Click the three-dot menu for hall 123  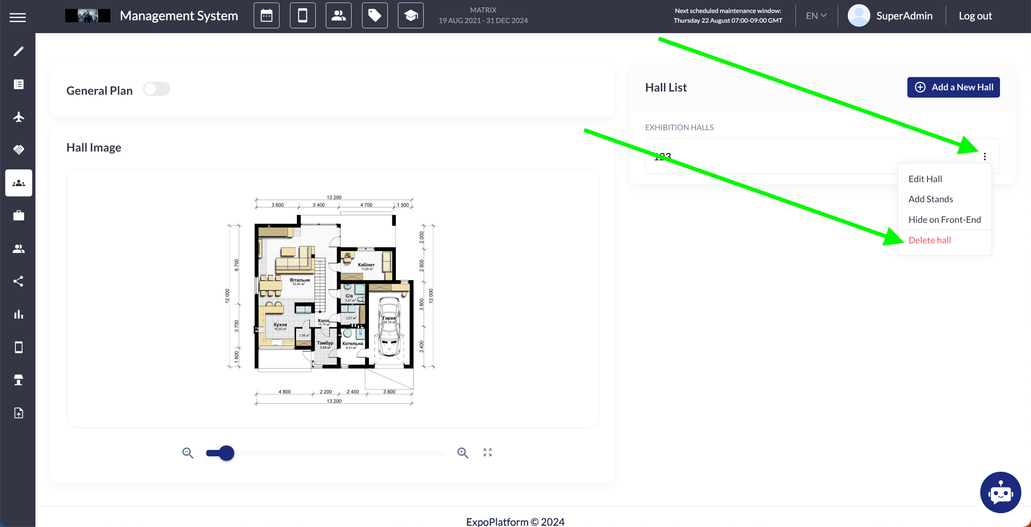tap(984, 157)
